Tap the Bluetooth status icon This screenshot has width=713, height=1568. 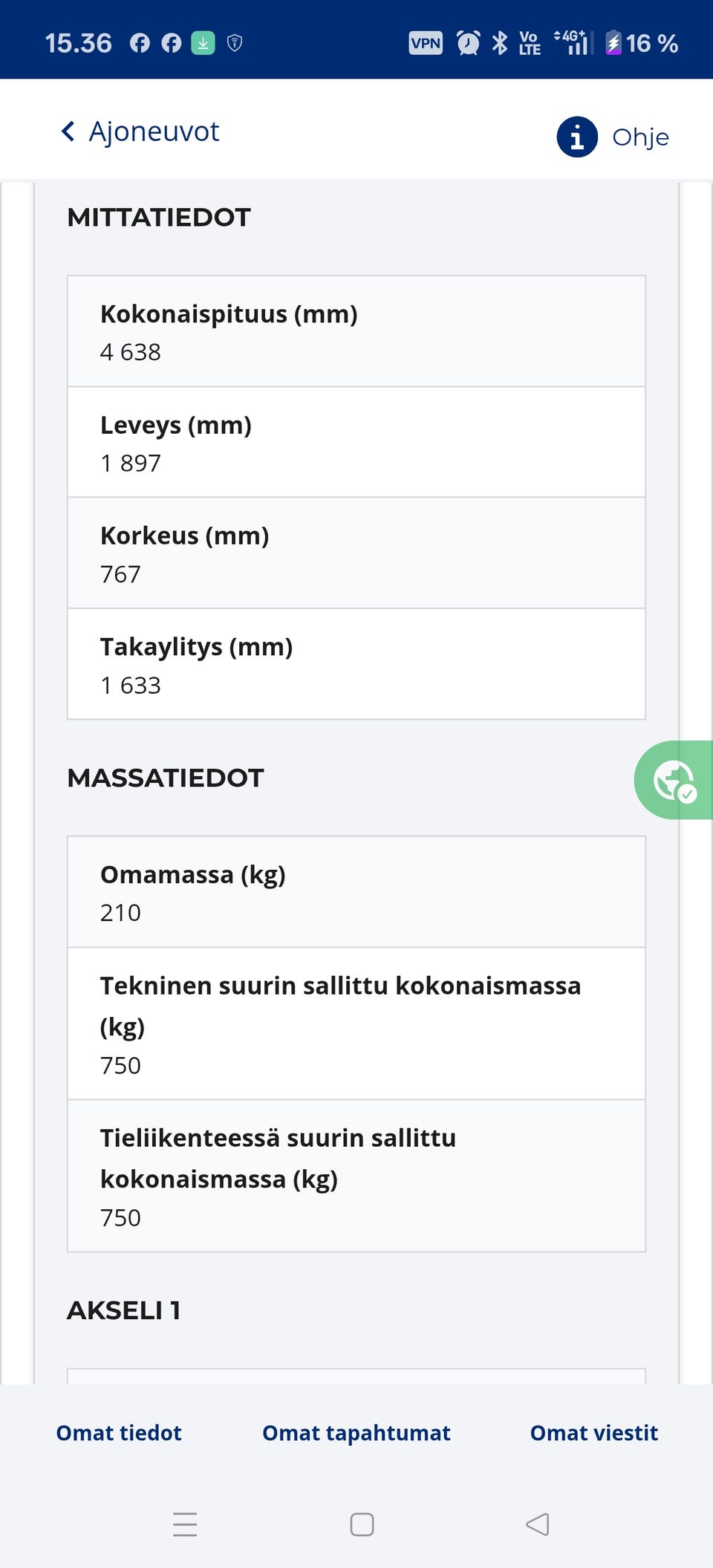pyautogui.click(x=500, y=43)
